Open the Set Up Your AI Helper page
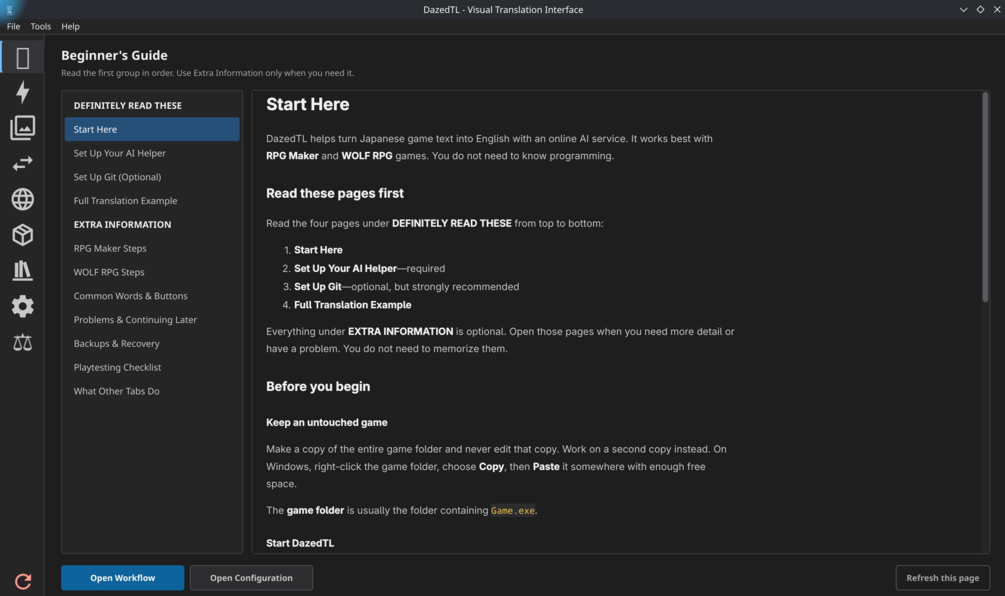The height and width of the screenshot is (596, 1005). [x=152, y=153]
